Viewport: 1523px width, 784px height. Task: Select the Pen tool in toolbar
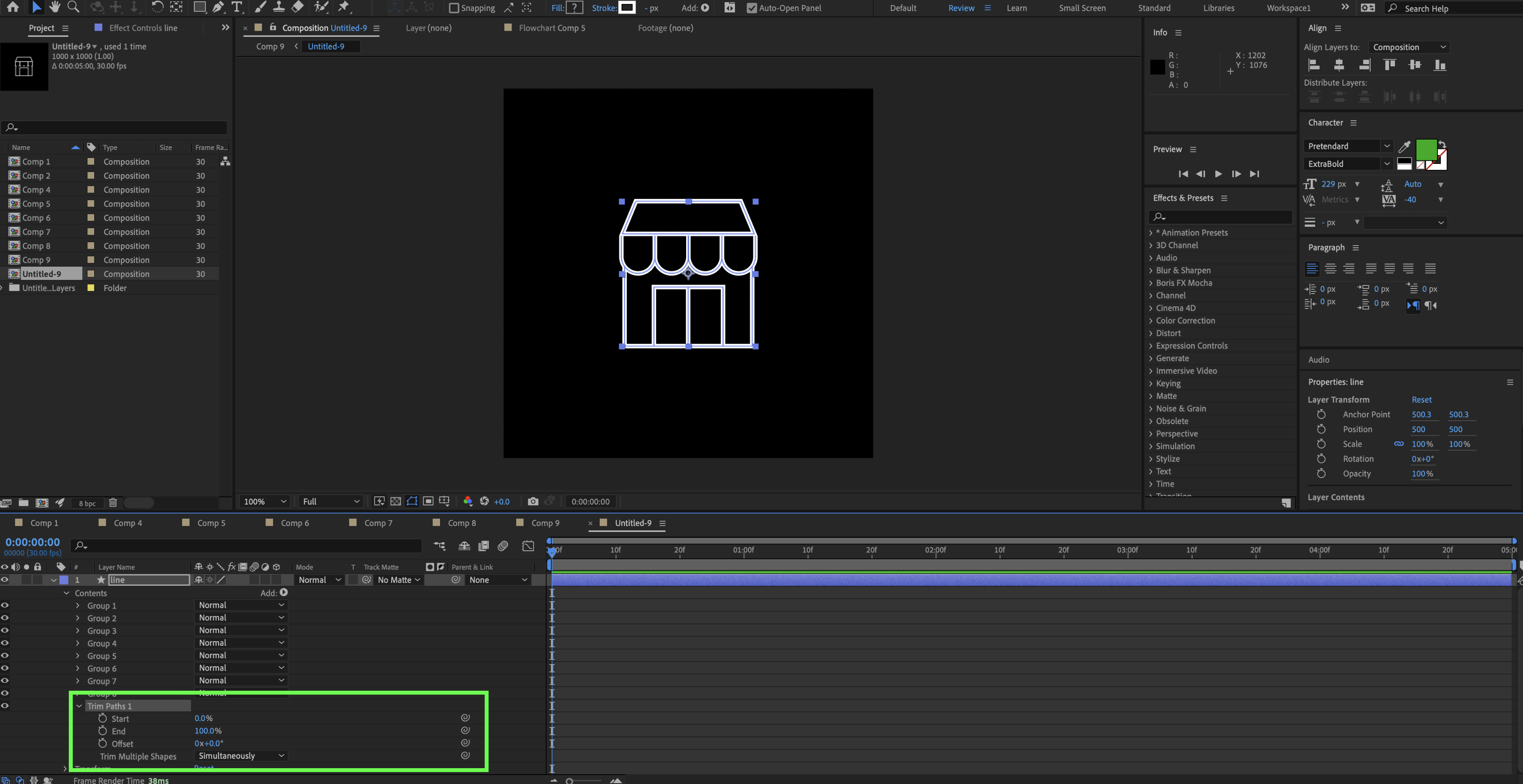pyautogui.click(x=218, y=7)
